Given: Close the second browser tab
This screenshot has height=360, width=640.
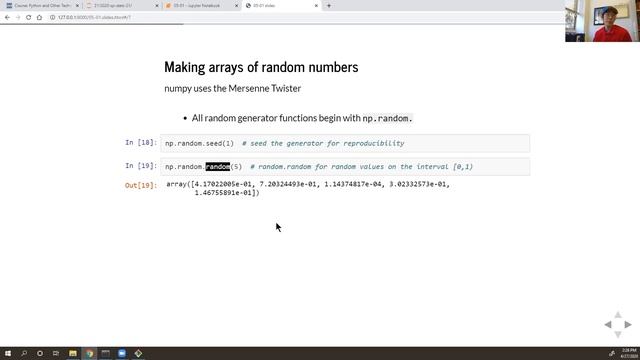Looking at the screenshot, I should point(157,6).
